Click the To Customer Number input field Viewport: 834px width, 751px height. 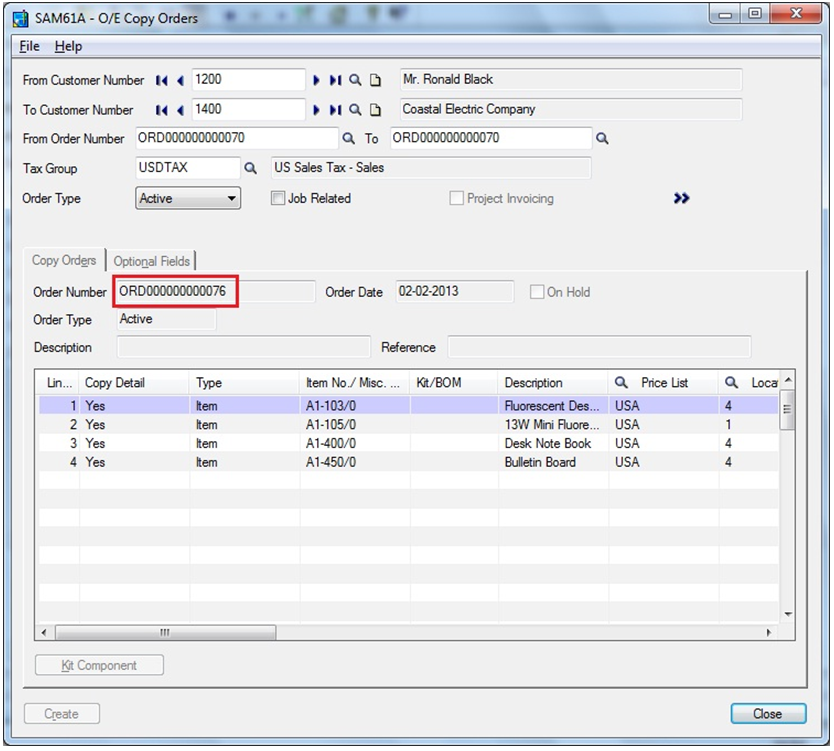click(248, 110)
